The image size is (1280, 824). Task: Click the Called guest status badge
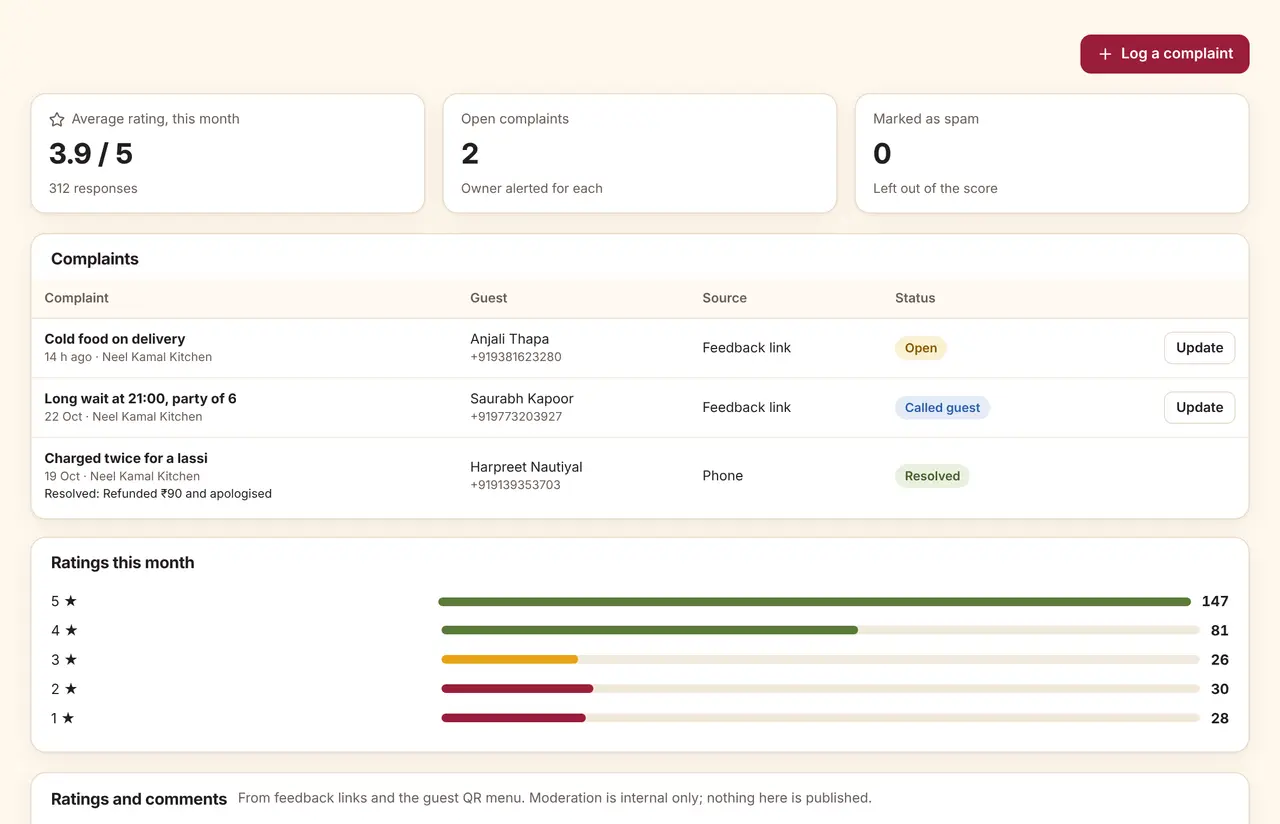[942, 407]
